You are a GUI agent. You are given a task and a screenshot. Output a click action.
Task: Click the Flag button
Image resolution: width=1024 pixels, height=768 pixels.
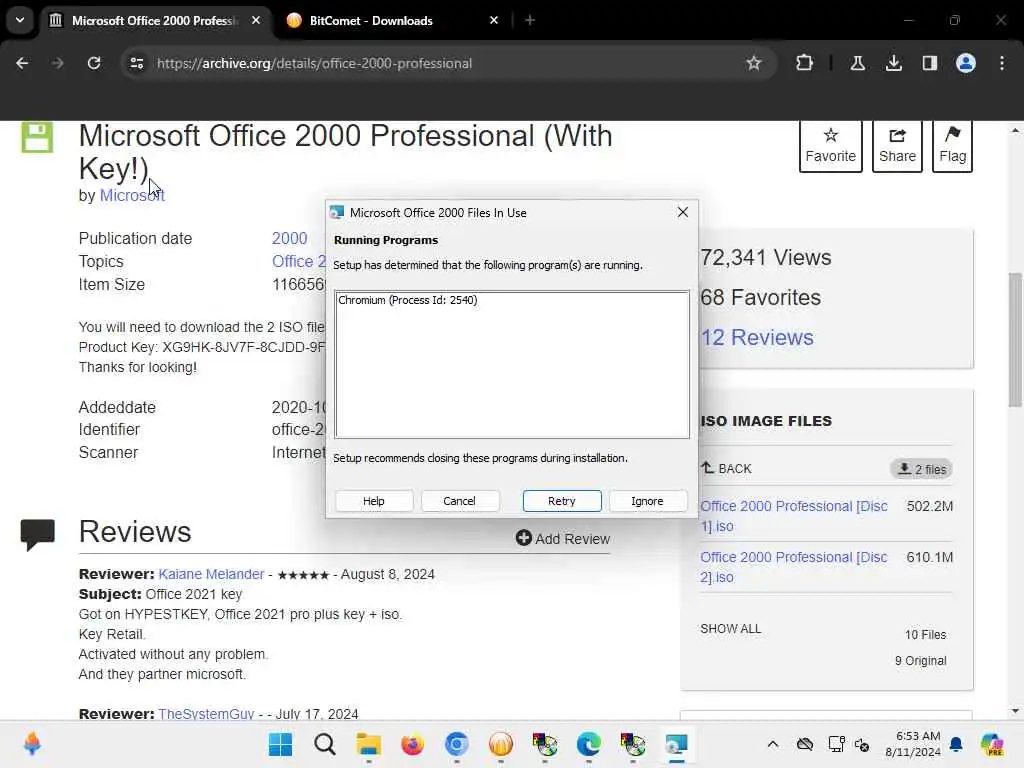(x=952, y=146)
